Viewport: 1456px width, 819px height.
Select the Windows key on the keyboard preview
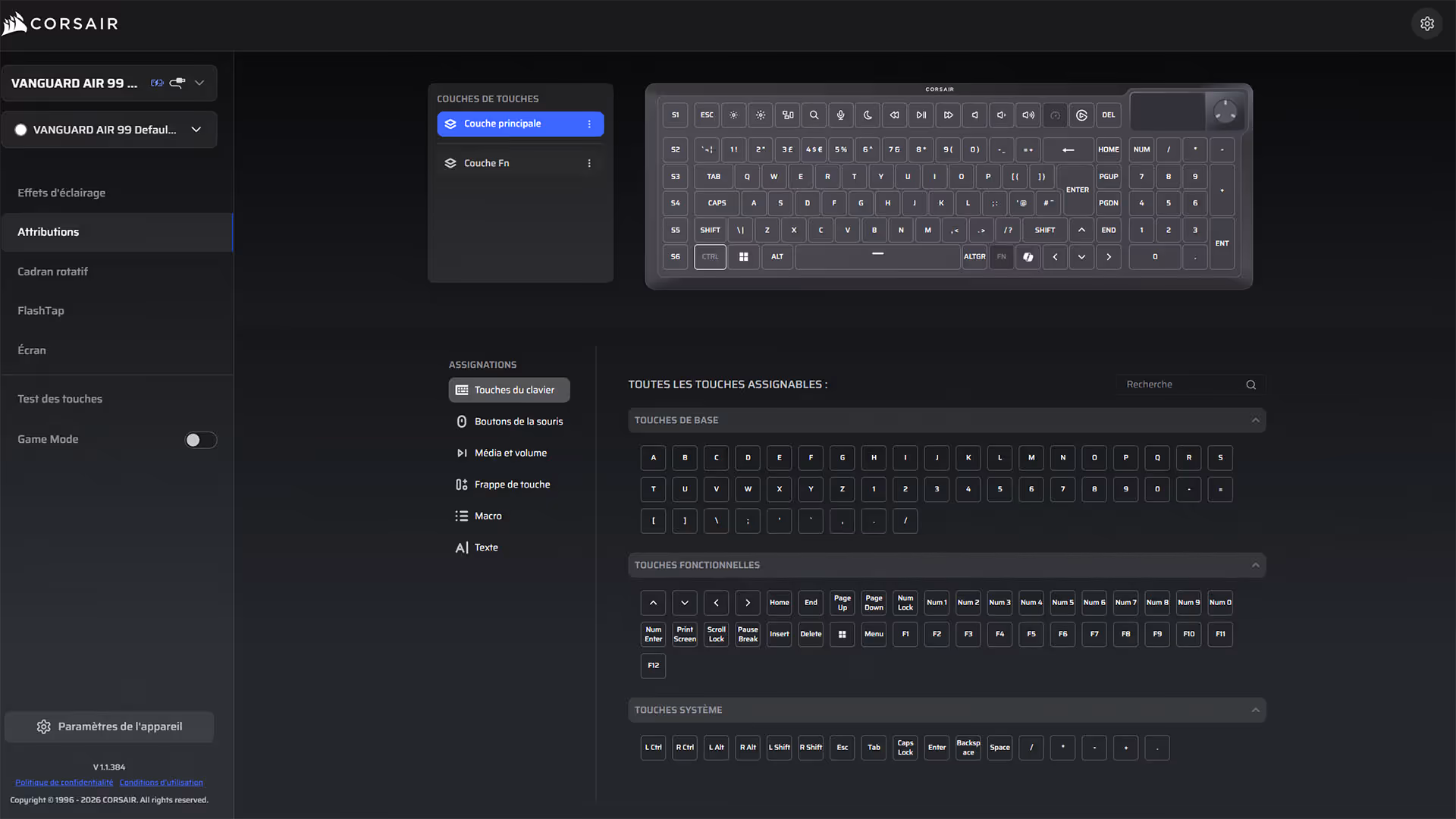coord(743,257)
